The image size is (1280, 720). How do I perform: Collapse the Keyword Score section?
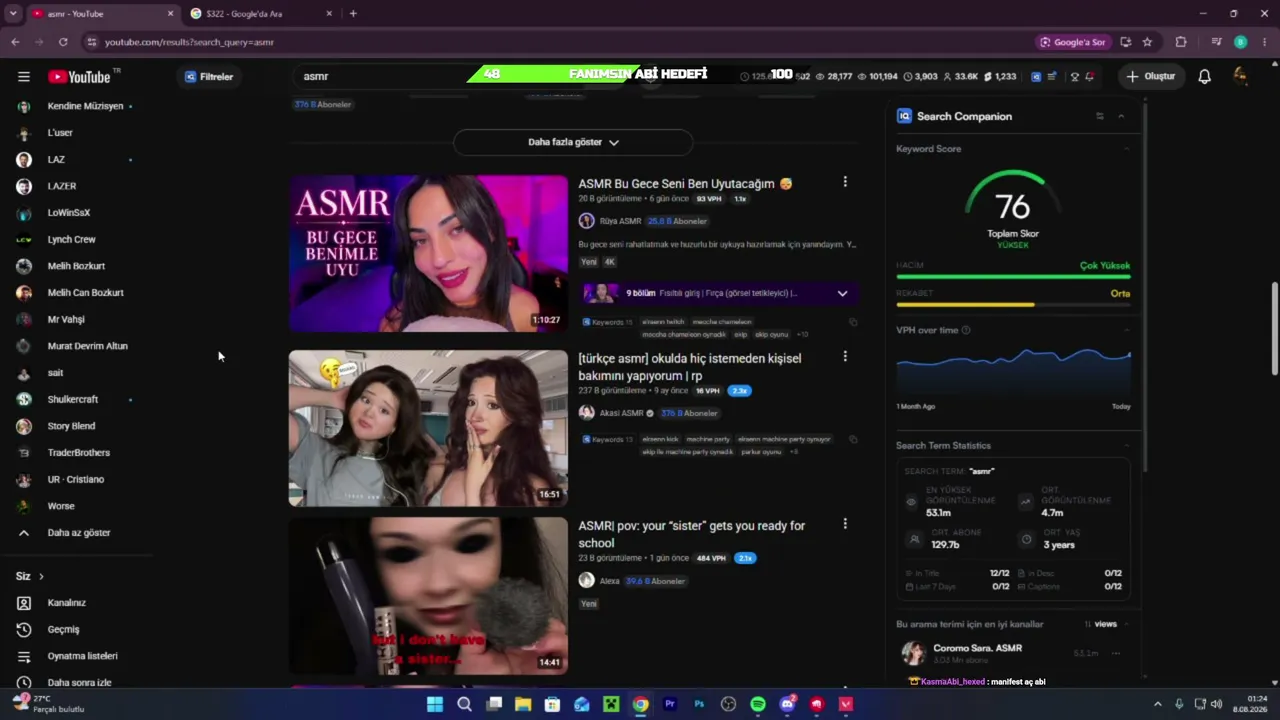1126,149
